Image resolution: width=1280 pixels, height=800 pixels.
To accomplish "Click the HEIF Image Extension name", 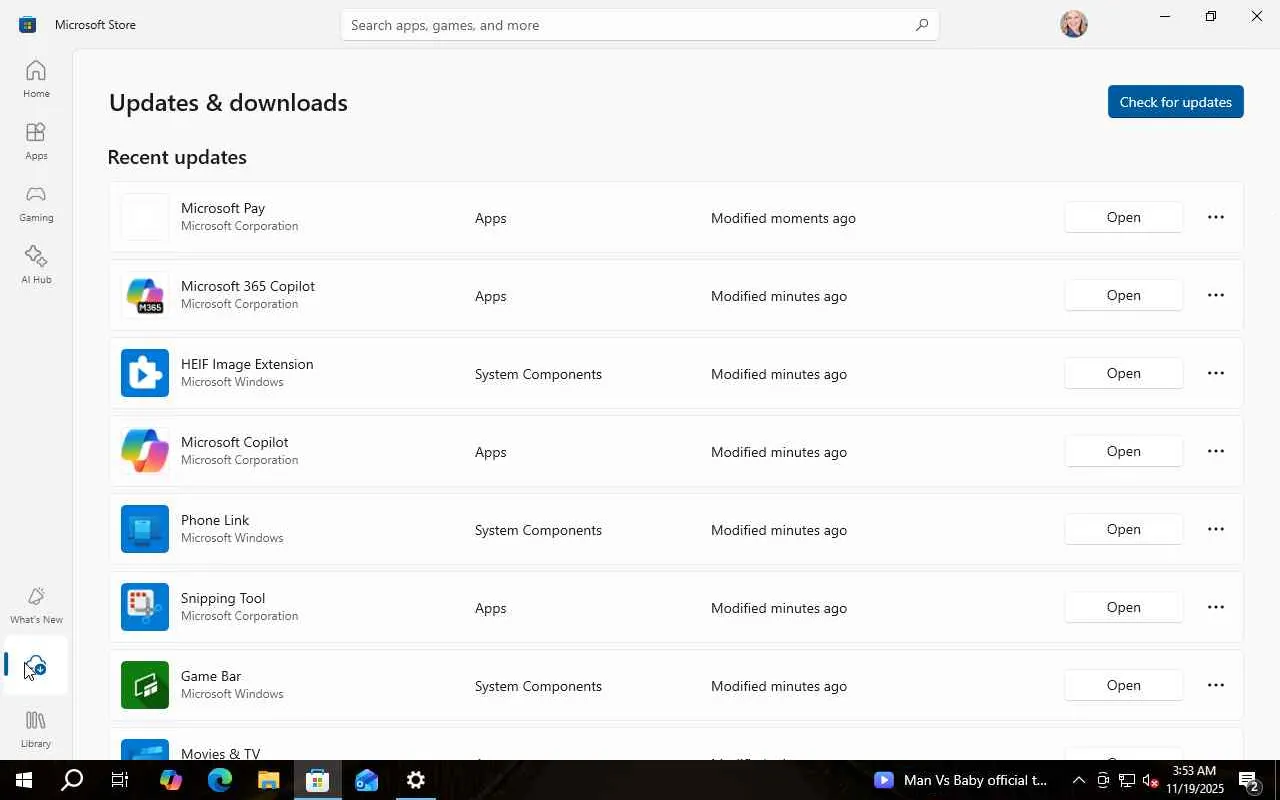I will coord(247,364).
